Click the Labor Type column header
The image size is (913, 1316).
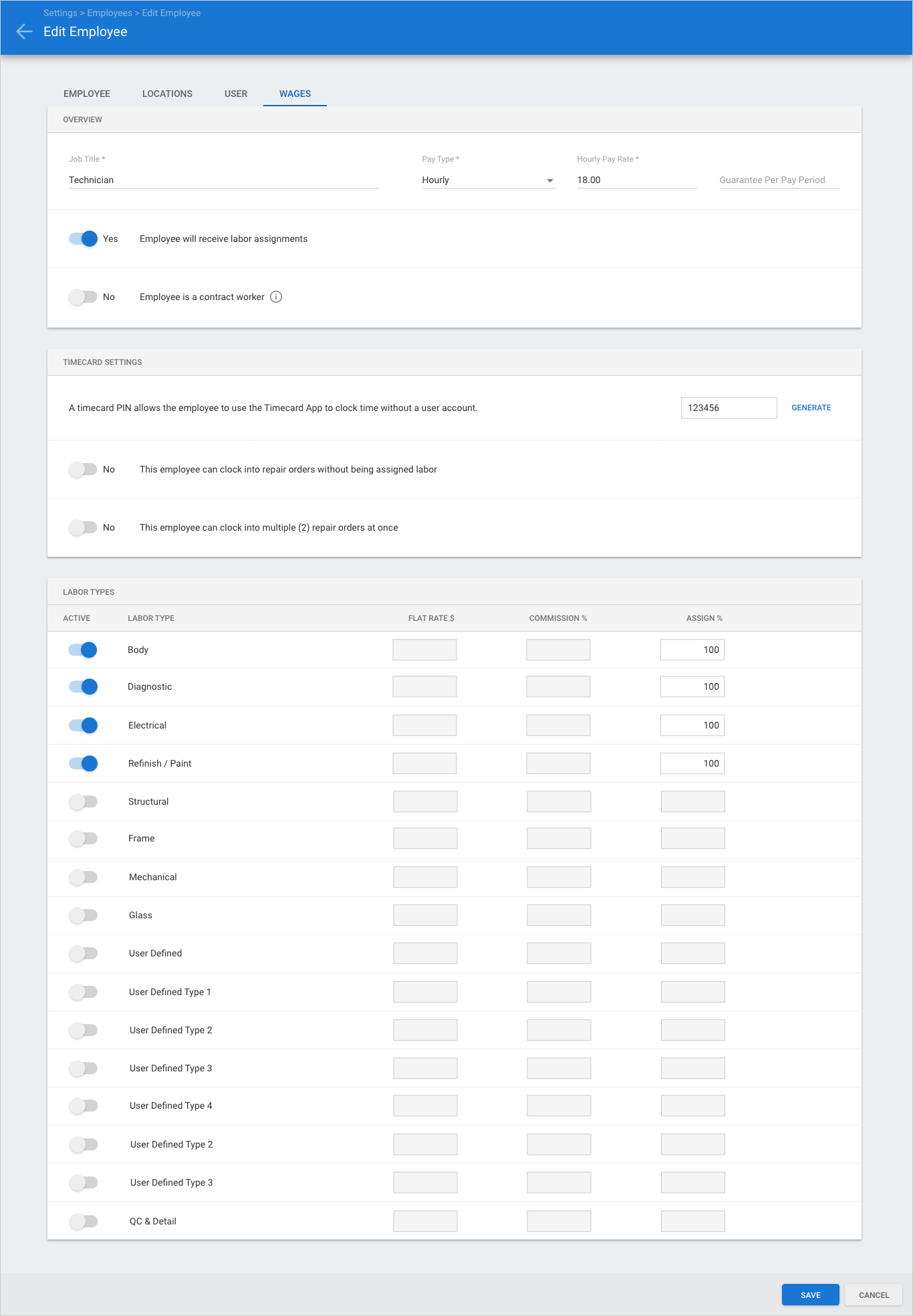pos(151,618)
